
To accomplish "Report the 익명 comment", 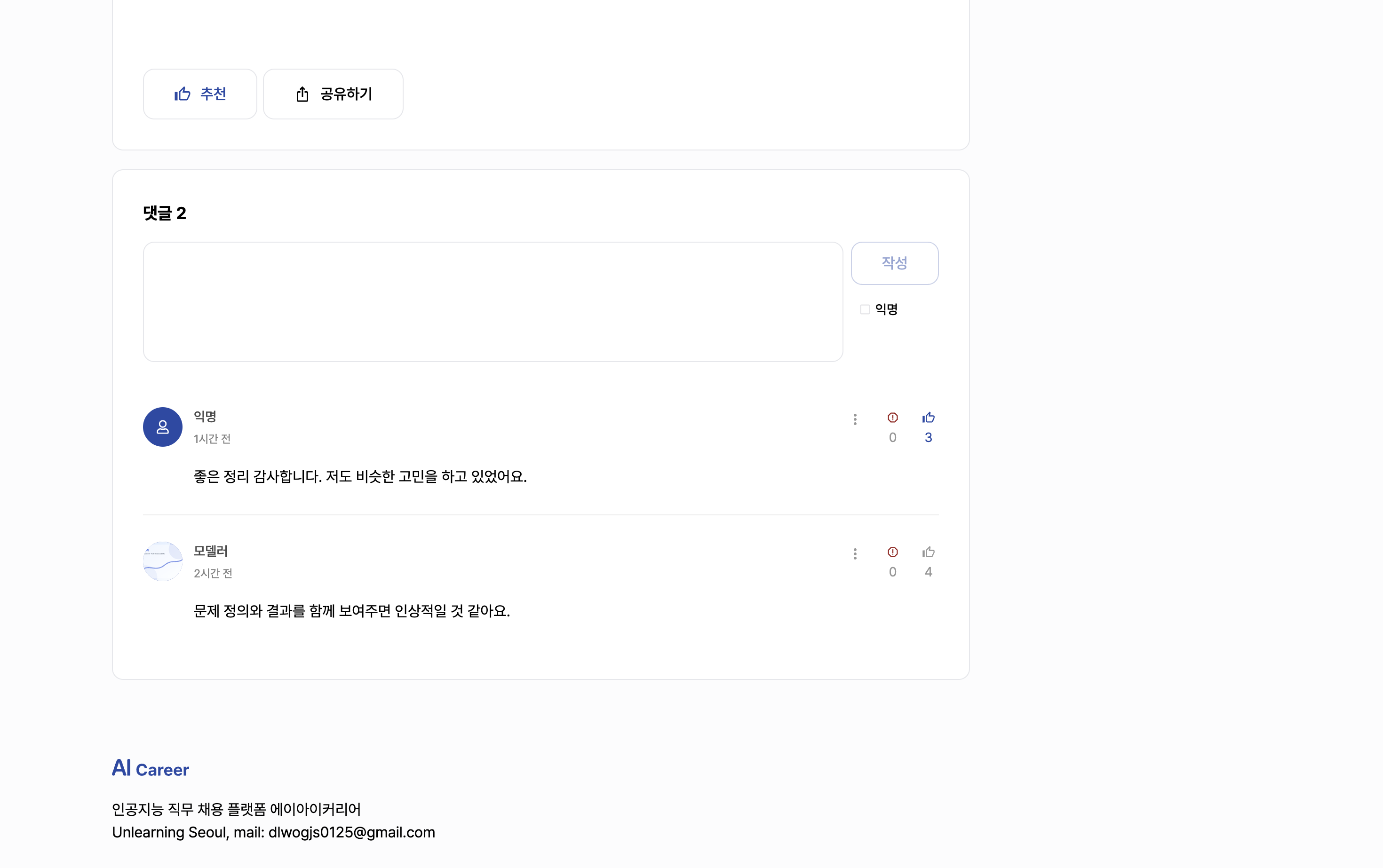I will (892, 418).
